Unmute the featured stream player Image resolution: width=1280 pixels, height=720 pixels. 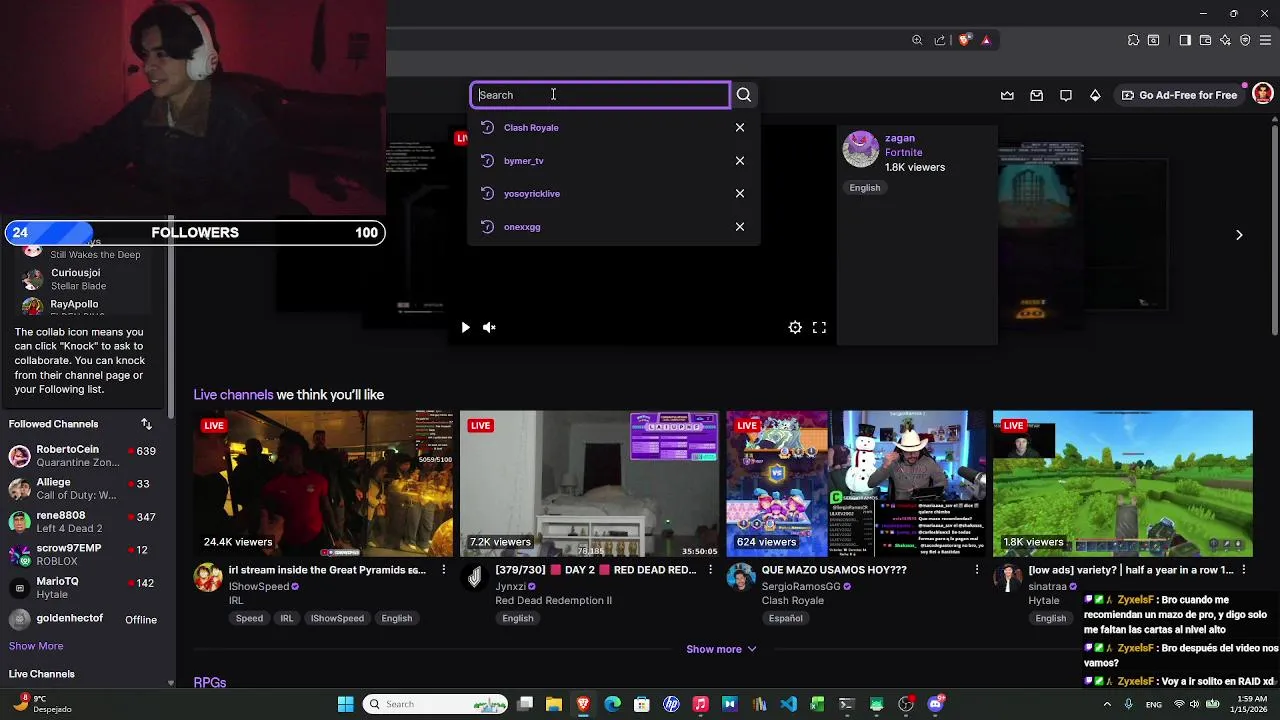(x=489, y=327)
